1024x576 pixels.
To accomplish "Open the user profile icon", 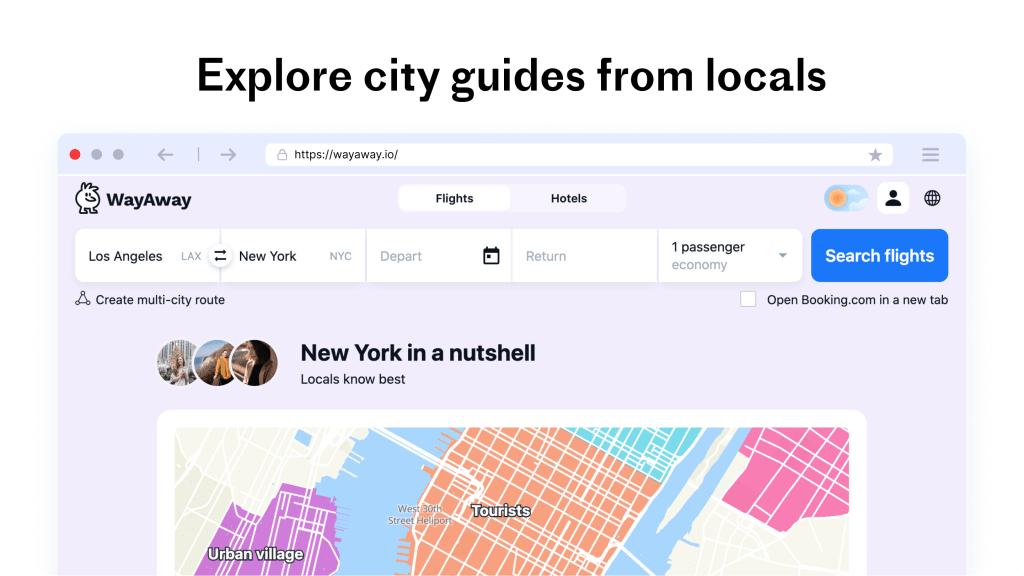I will click(x=893, y=198).
